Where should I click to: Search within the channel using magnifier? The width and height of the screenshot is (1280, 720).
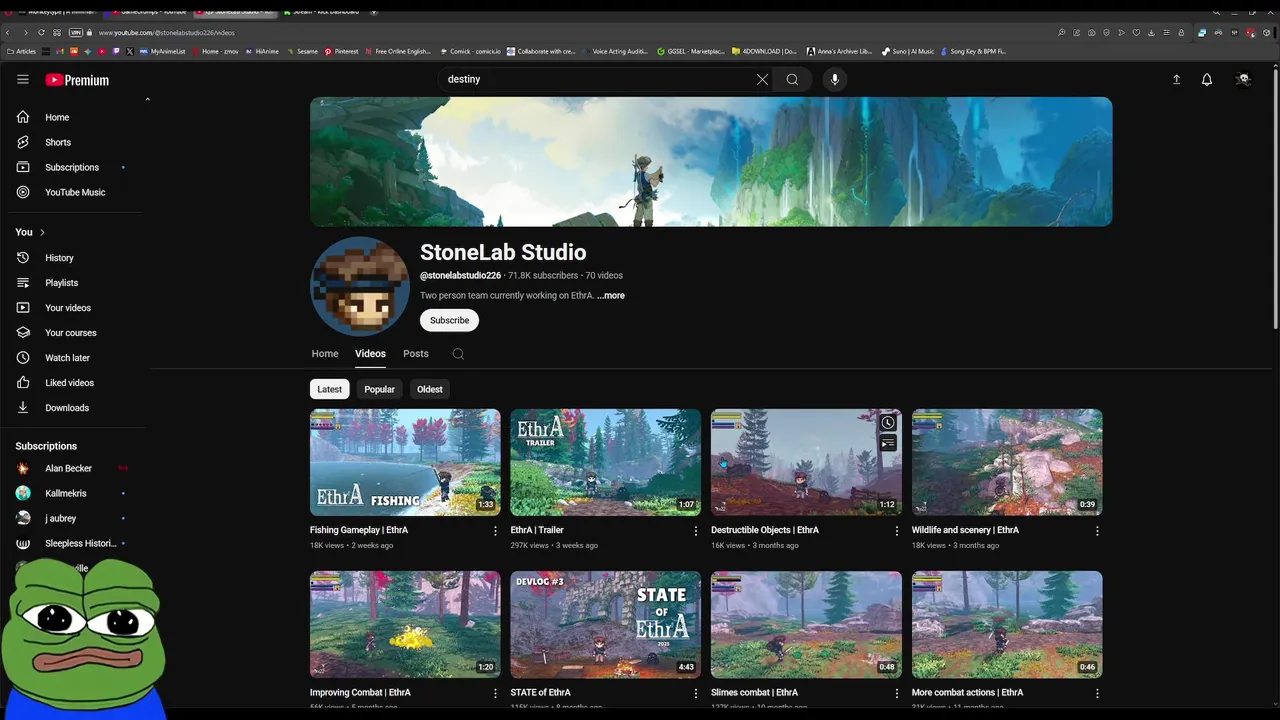458,354
